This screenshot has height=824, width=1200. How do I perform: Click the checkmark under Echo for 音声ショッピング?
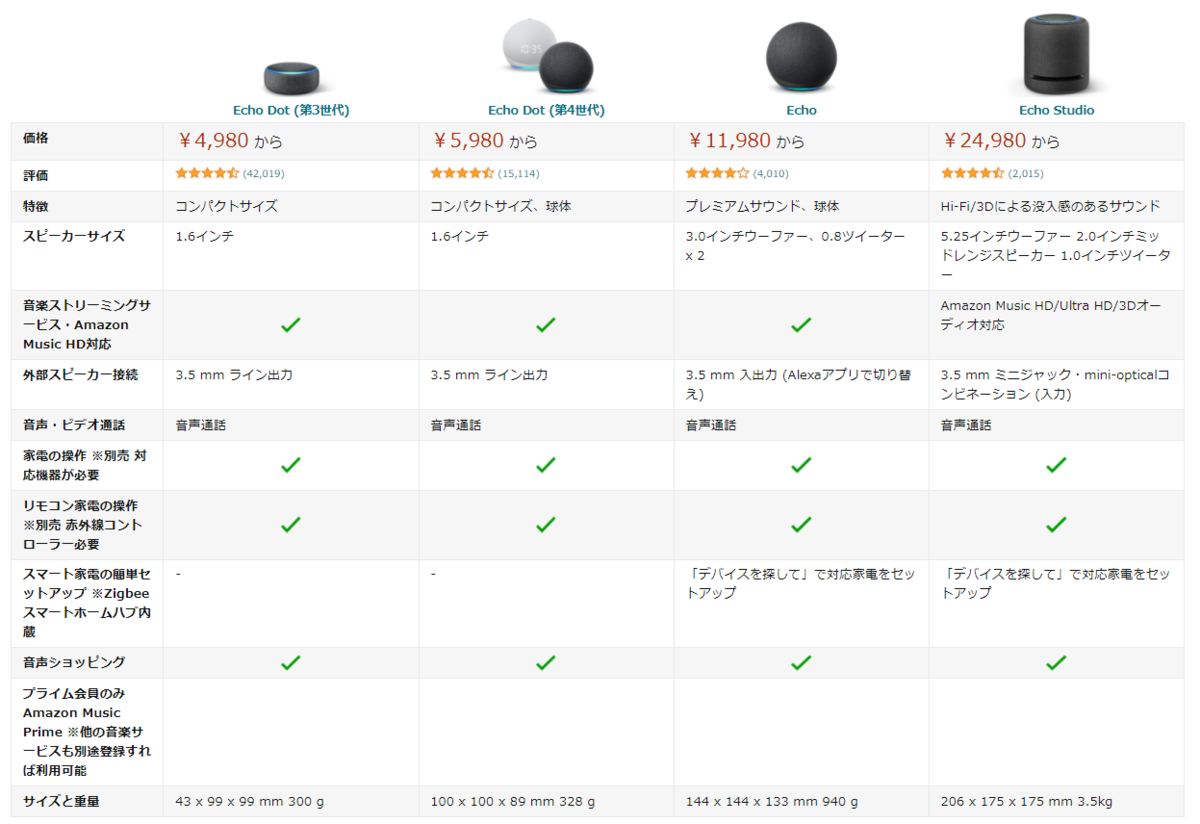[801, 661]
